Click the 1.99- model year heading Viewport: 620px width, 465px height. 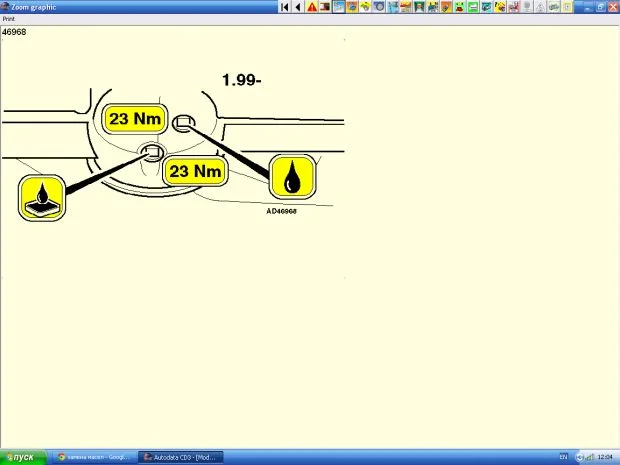coord(241,79)
